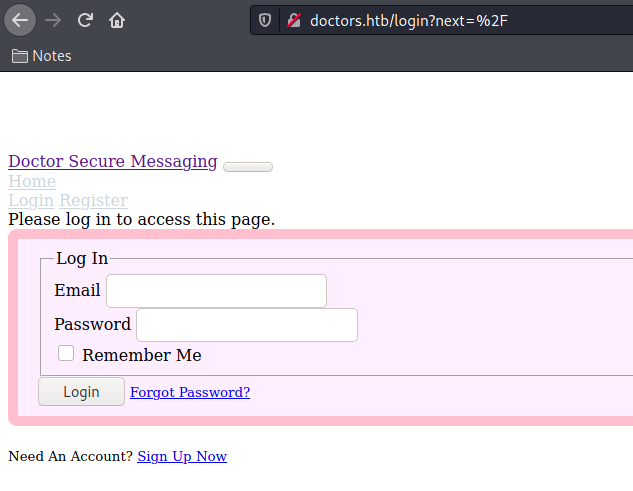This screenshot has height=491, width=633.
Task: Reload the current page
Action: (85, 20)
